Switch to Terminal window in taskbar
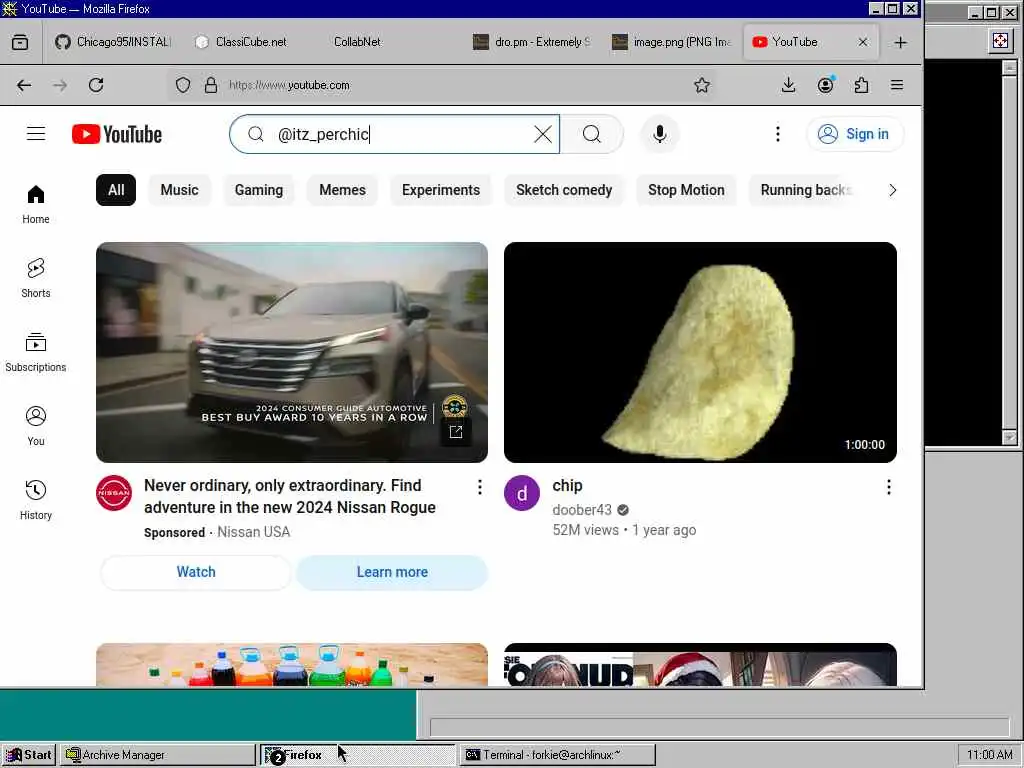The height and width of the screenshot is (768, 1024). click(557, 755)
